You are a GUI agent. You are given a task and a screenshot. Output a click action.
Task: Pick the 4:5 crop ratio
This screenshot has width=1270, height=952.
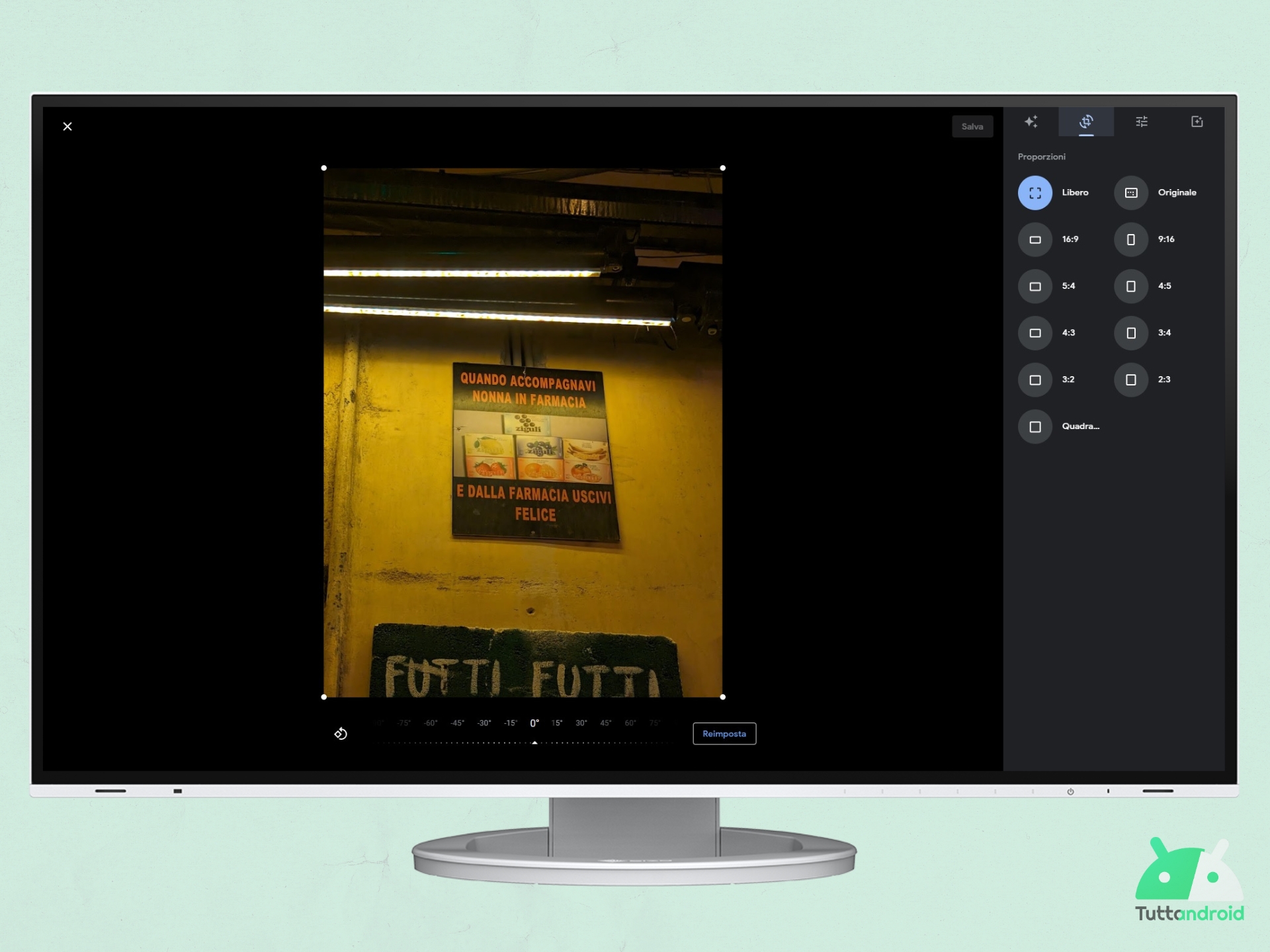1130,286
